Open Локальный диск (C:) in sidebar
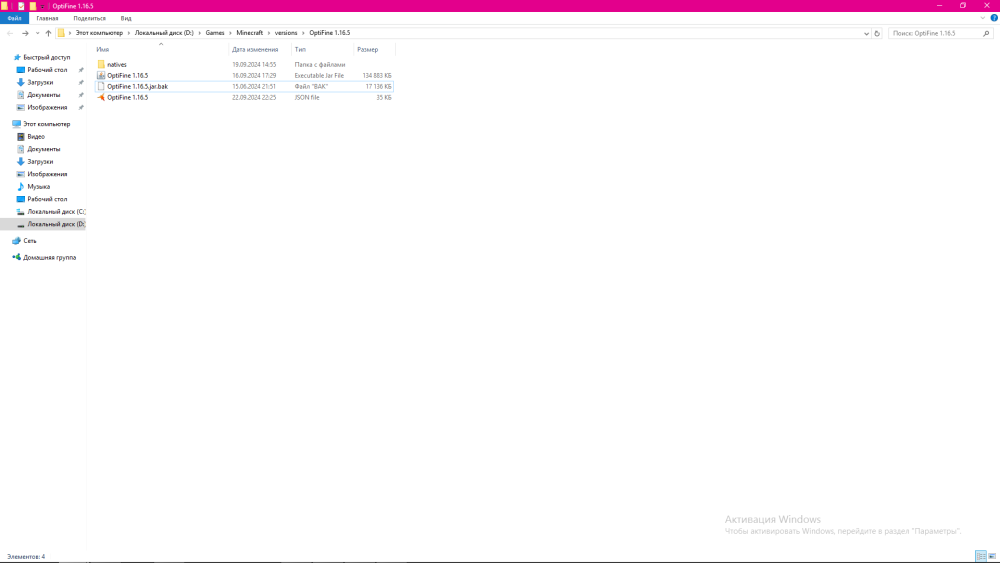 pyautogui.click(x=56, y=212)
